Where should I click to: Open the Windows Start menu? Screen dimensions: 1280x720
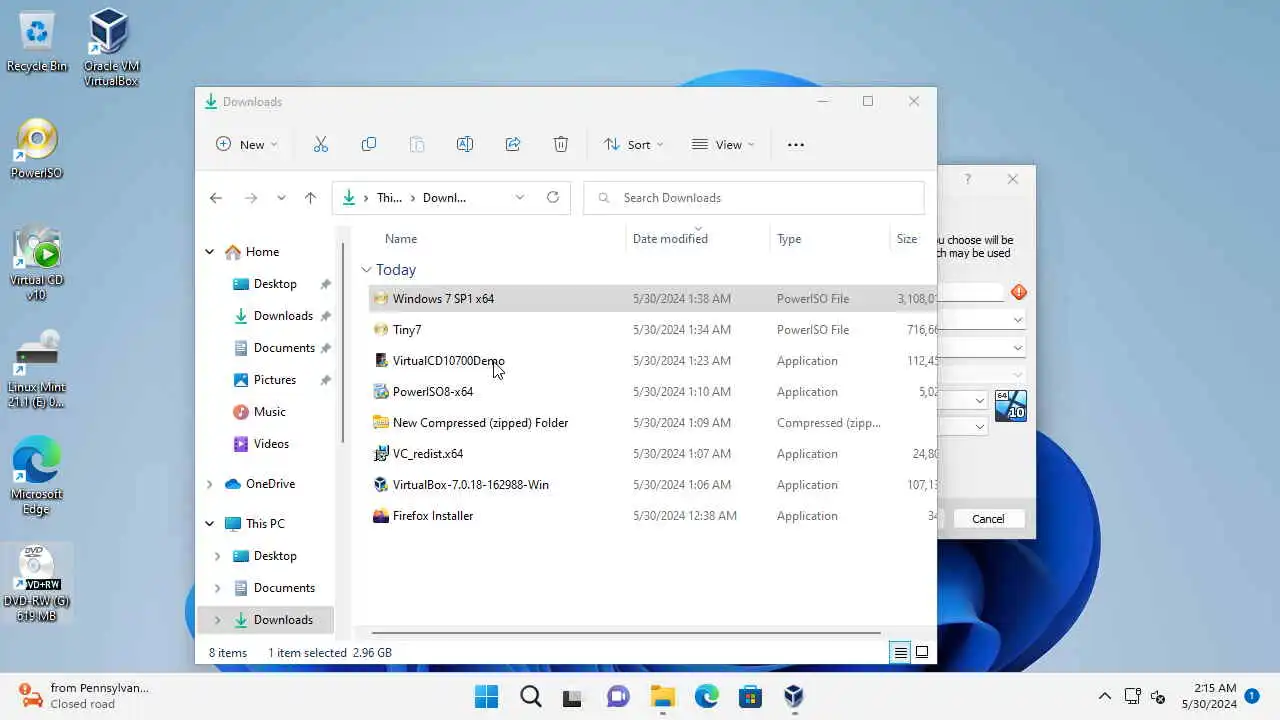tap(487, 696)
